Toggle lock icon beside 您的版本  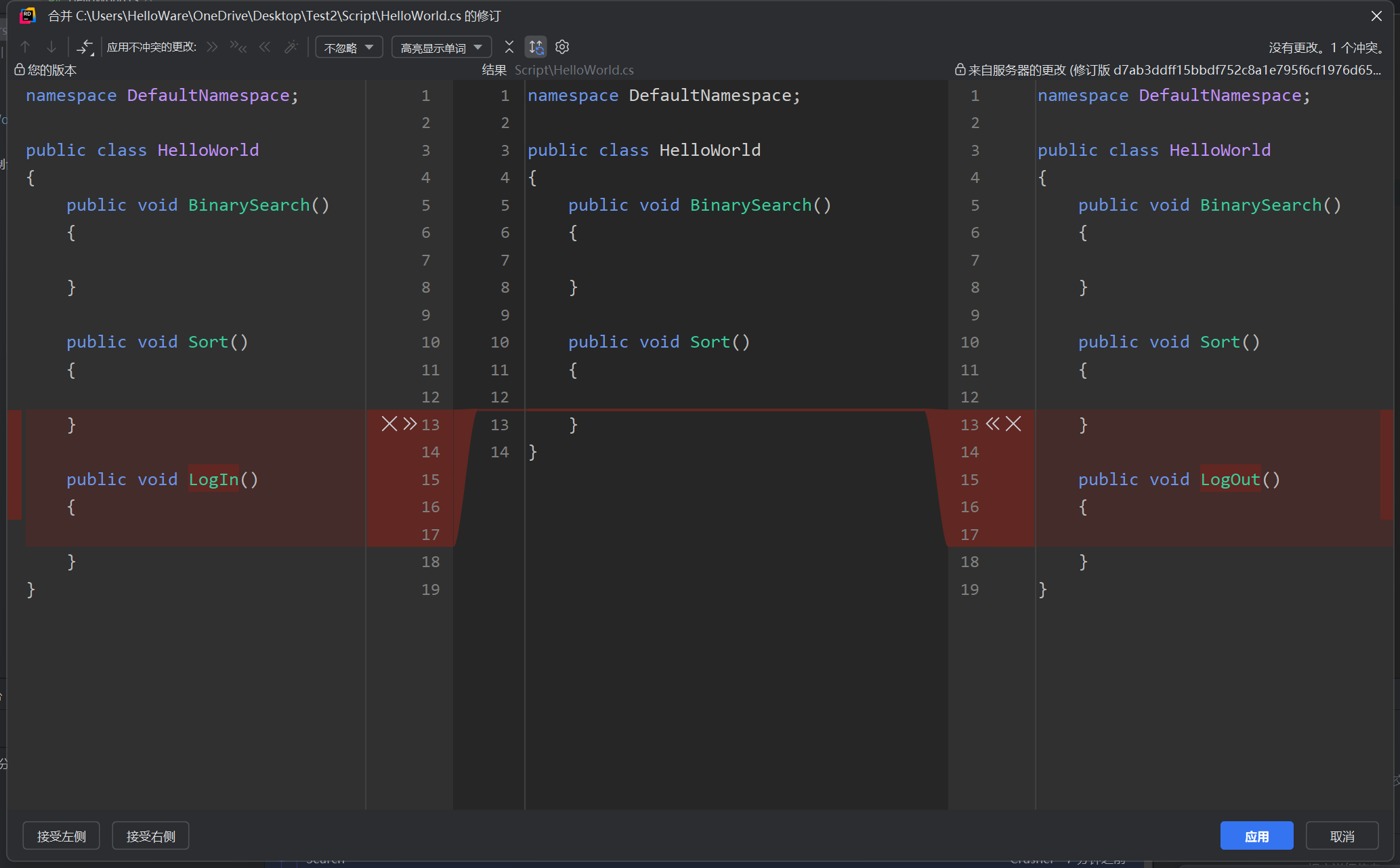[19, 70]
